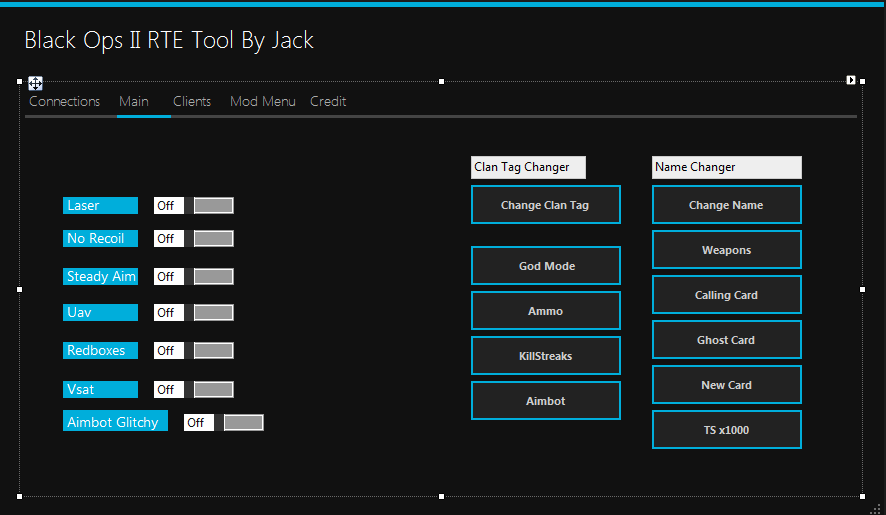Open the smart-tag arrow on tab control
The height and width of the screenshot is (515, 886).
point(850,80)
